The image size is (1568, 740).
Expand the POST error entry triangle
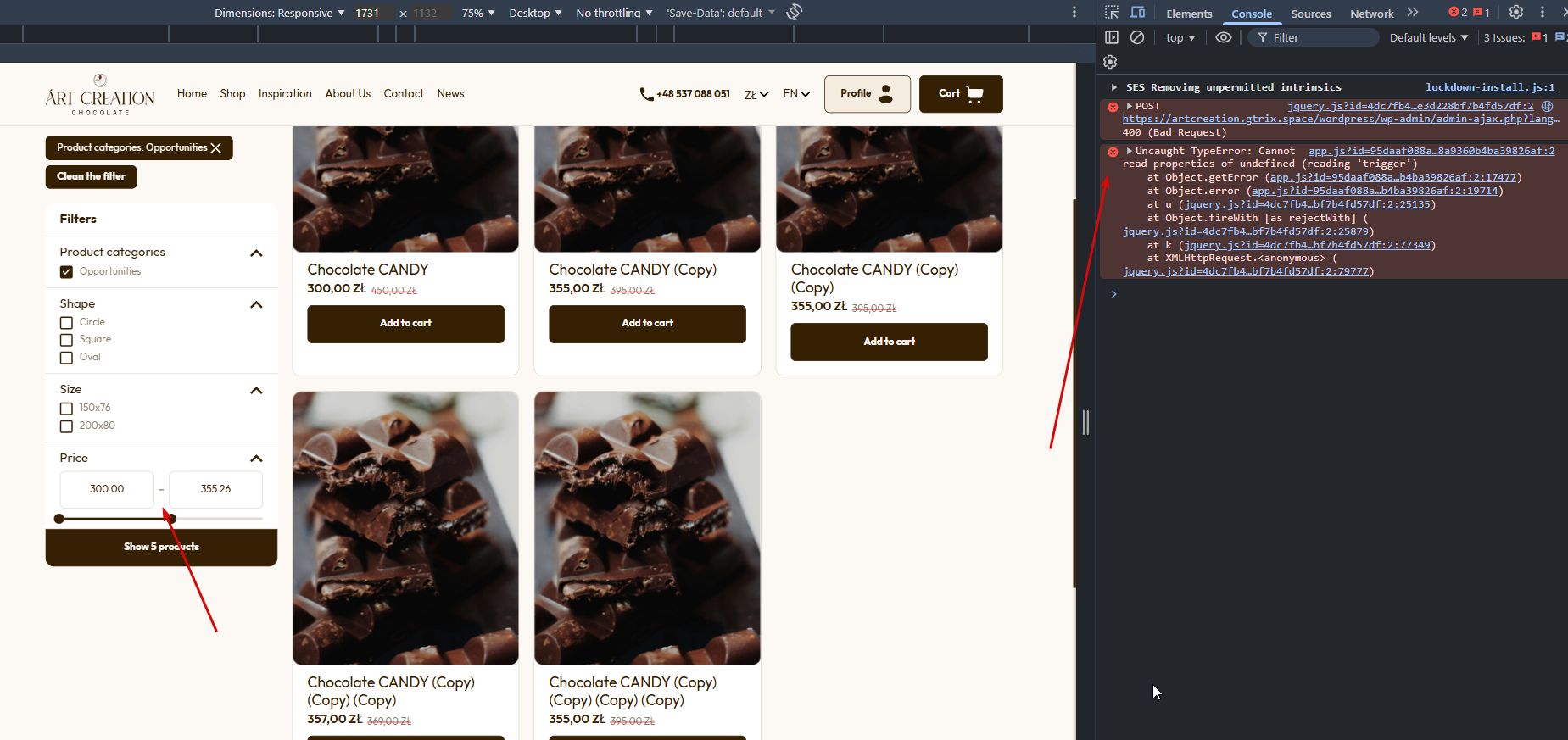[1130, 106]
